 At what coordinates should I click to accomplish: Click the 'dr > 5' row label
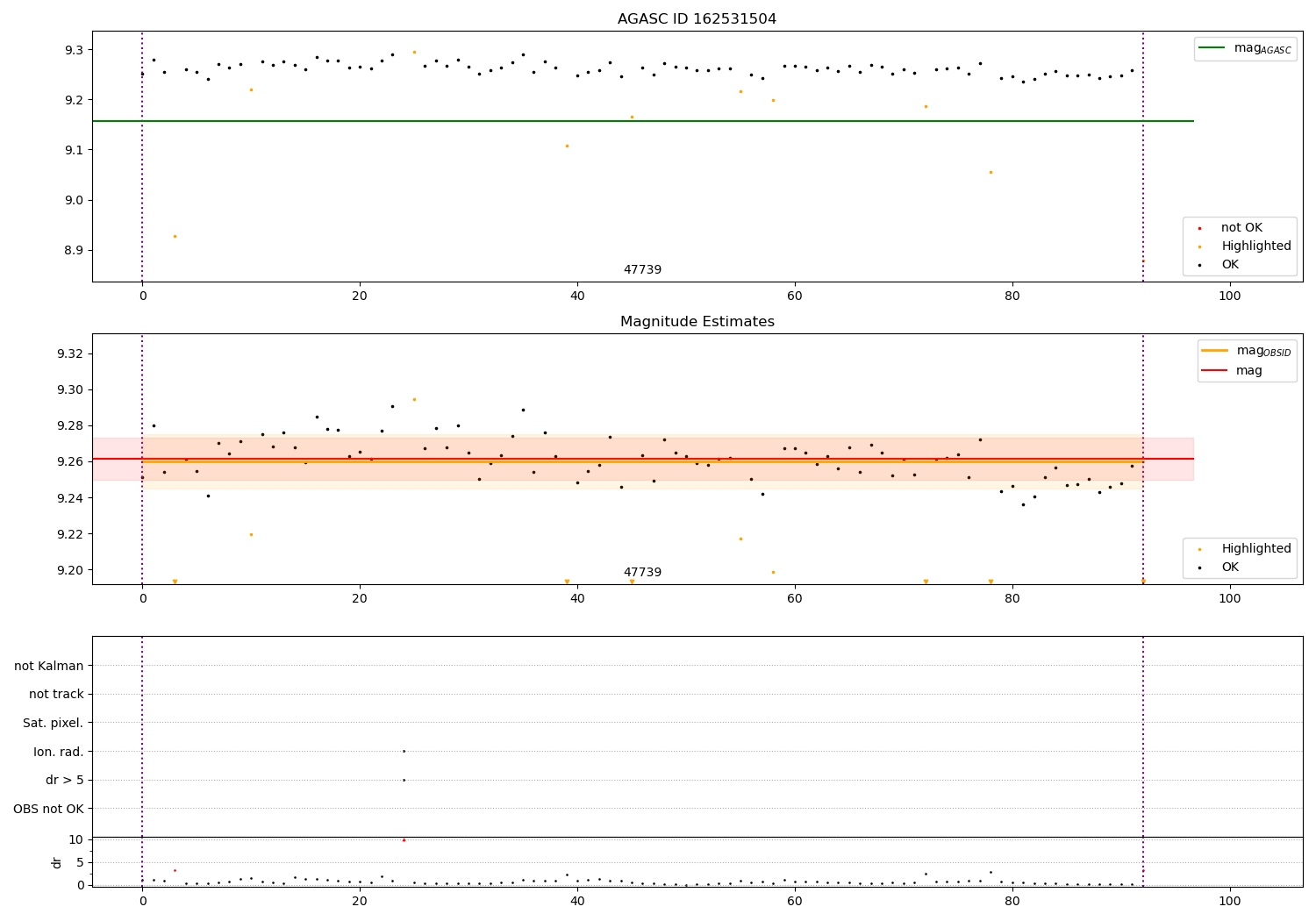pyautogui.click(x=65, y=780)
